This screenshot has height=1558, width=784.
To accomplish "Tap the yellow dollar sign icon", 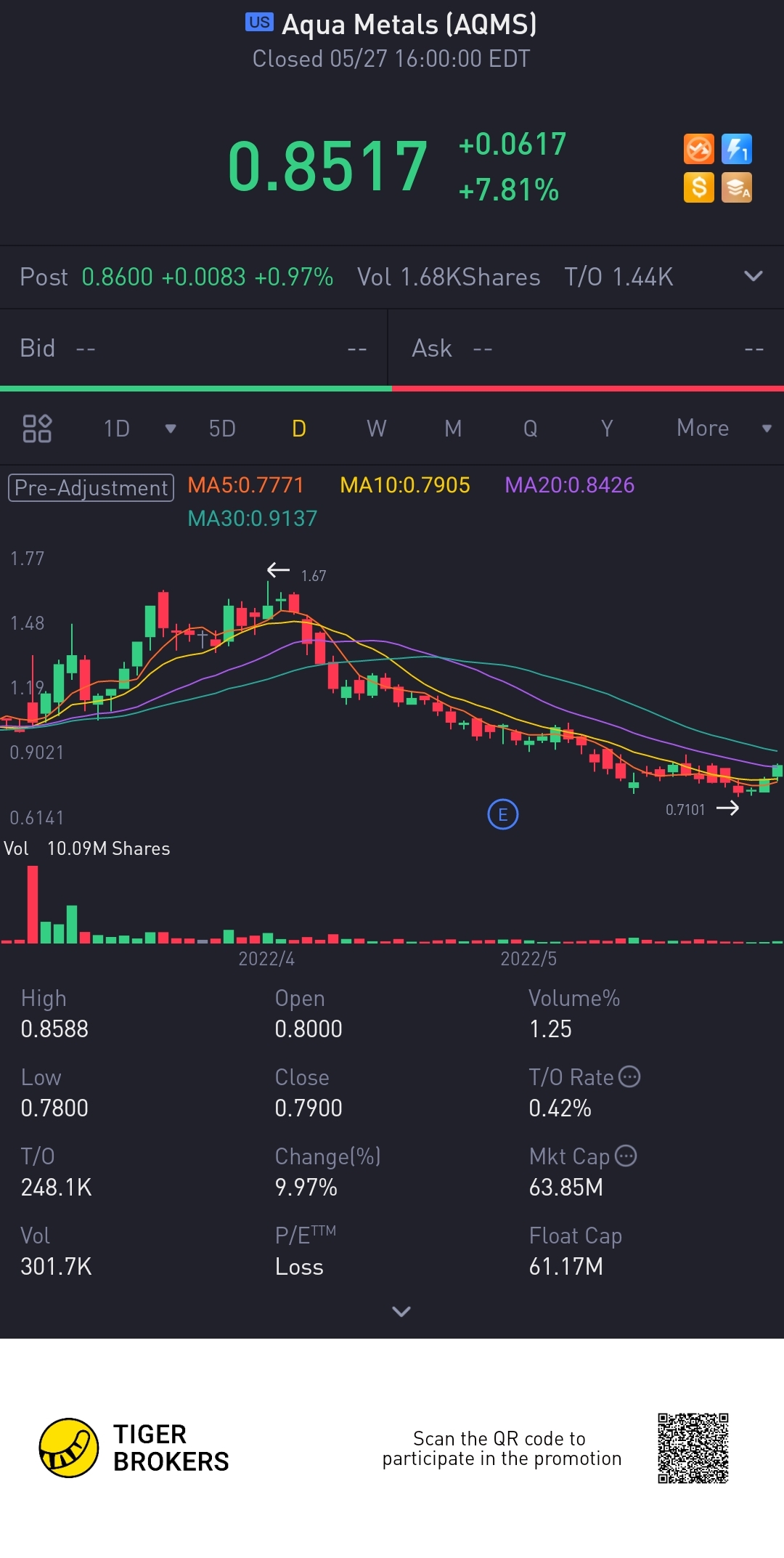I will click(x=699, y=187).
